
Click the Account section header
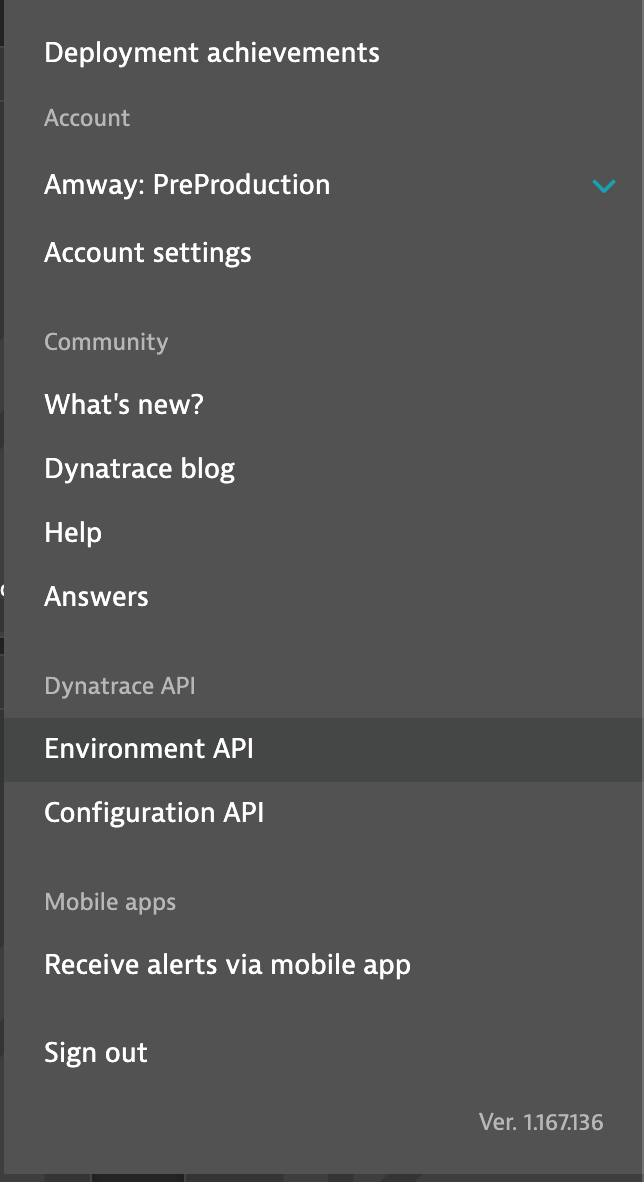87,118
